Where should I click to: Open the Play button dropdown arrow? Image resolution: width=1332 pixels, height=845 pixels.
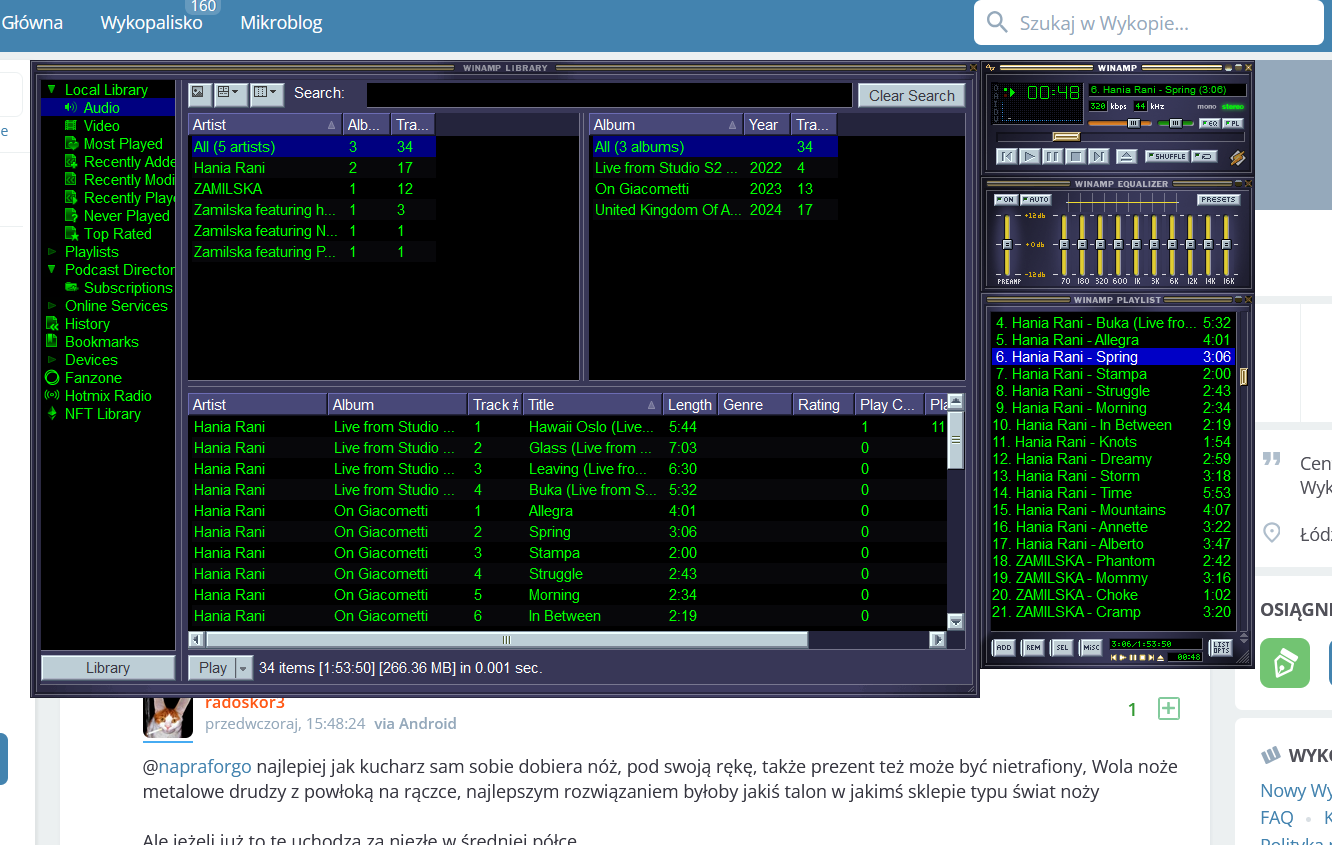click(x=242, y=668)
